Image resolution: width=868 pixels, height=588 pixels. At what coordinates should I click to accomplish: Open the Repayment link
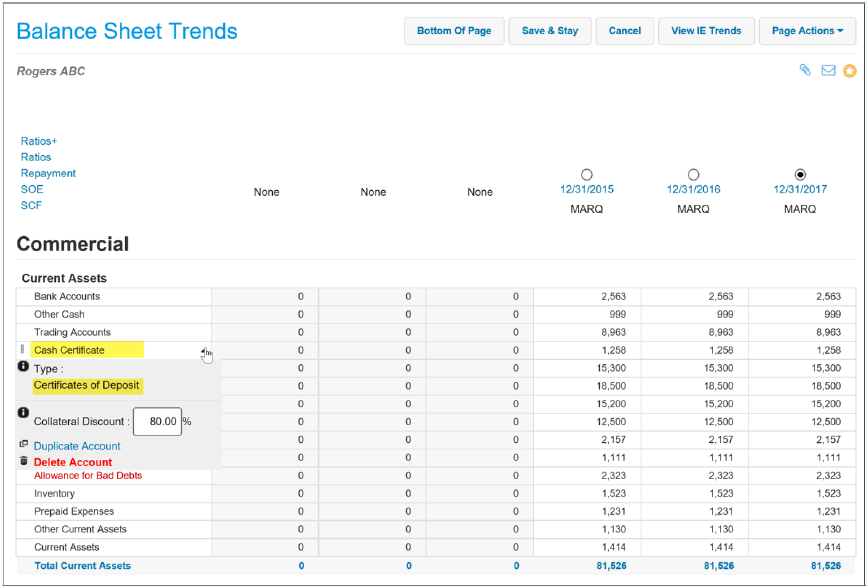coord(48,173)
